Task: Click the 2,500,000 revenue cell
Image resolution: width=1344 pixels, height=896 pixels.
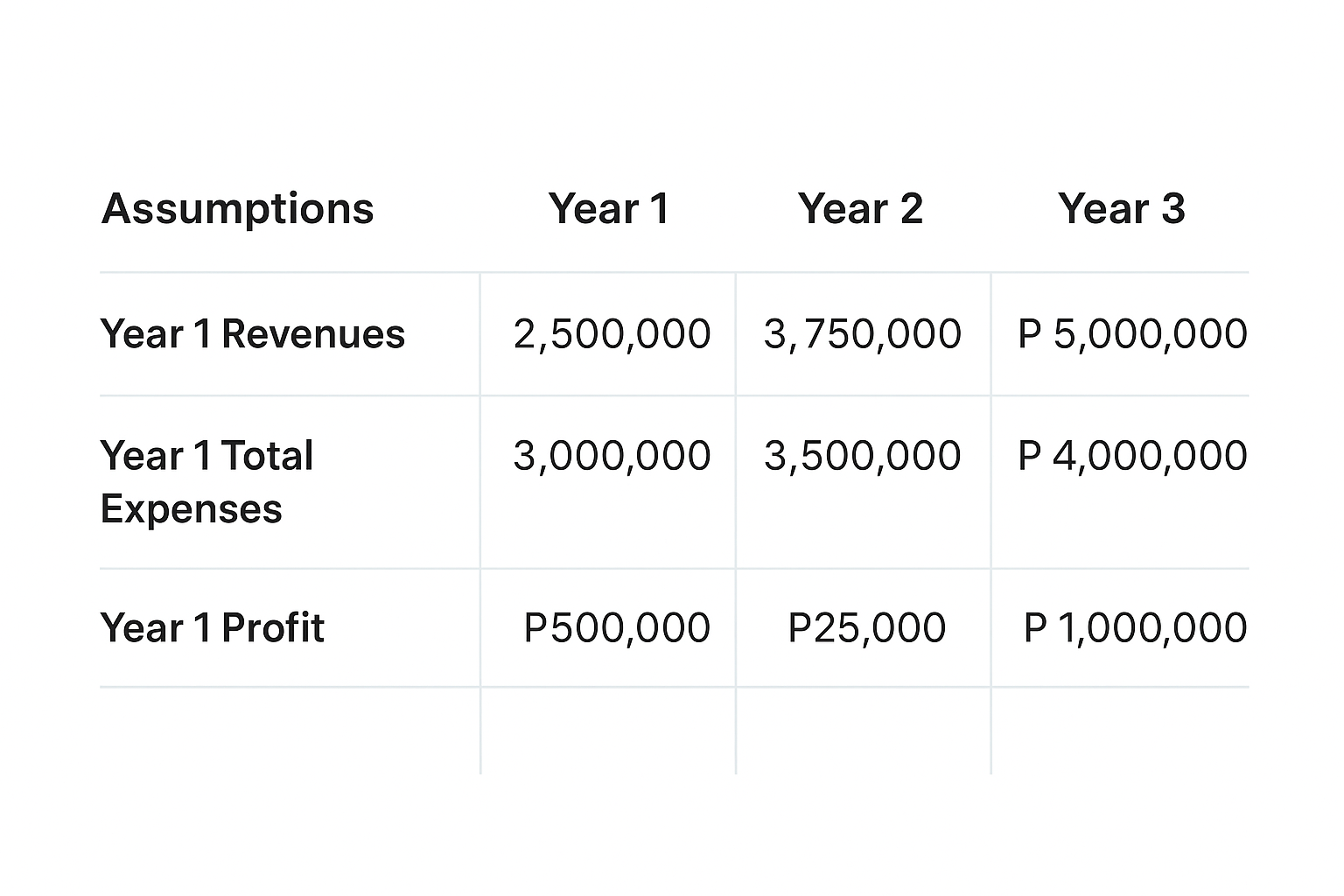Action: pyautogui.click(x=612, y=334)
